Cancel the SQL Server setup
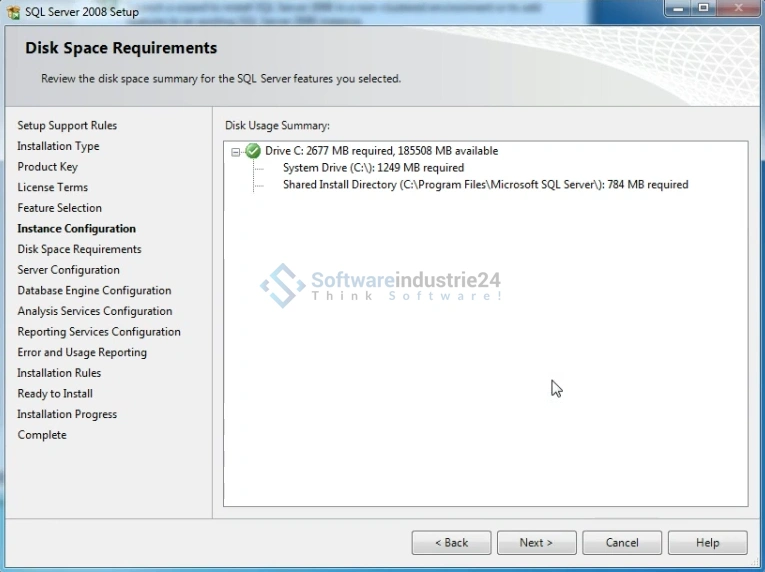 [x=622, y=542]
